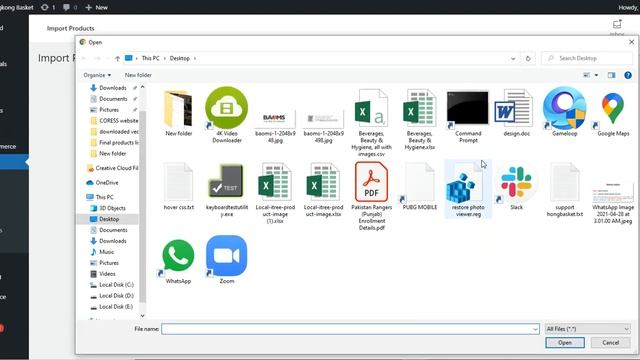Click Desktop in the address breadcrumb
The height and width of the screenshot is (360, 640).
(x=180, y=58)
